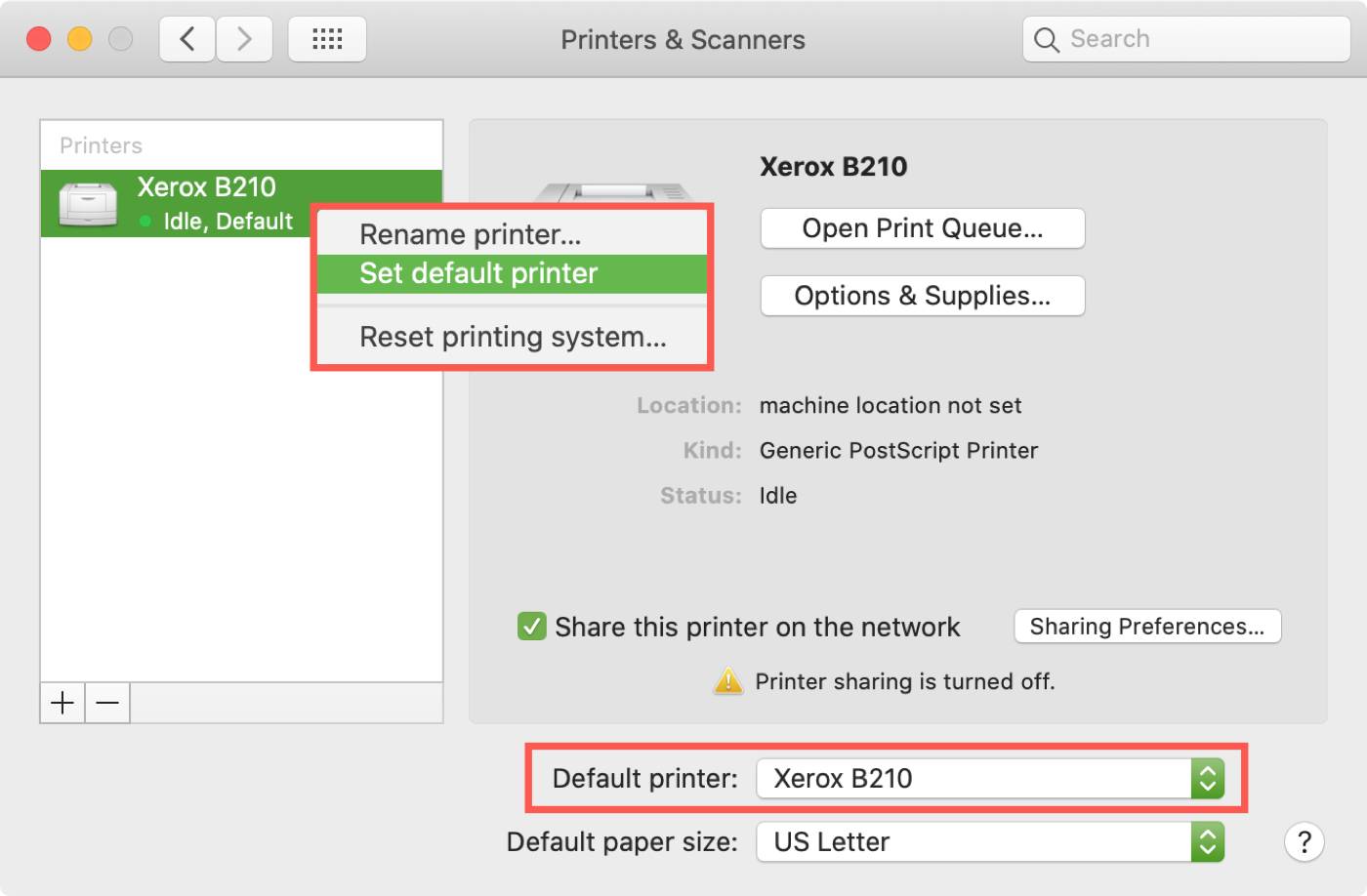1367x896 pixels.
Task: Click the Open Print Queue button
Action: [922, 228]
